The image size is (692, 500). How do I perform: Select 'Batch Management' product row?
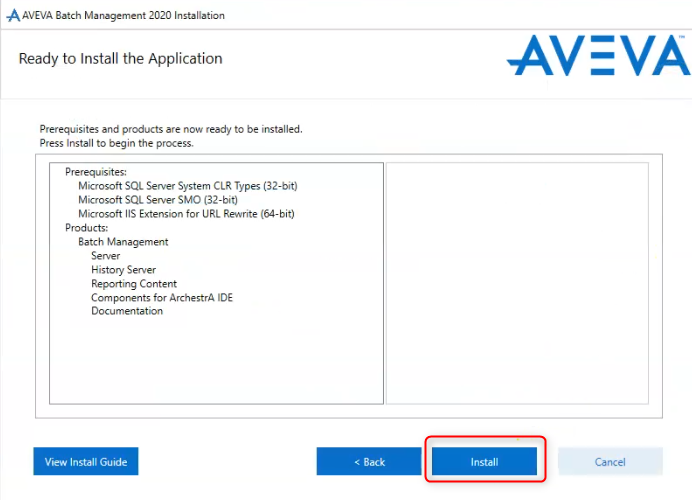click(x=123, y=242)
